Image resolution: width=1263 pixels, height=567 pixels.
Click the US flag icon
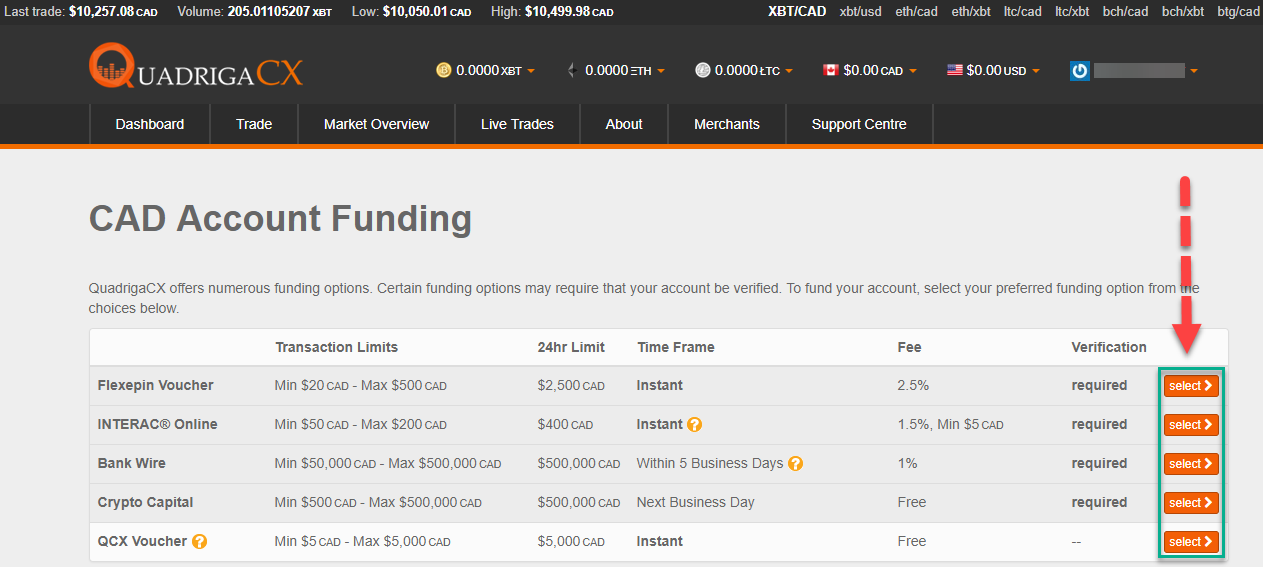pos(955,70)
